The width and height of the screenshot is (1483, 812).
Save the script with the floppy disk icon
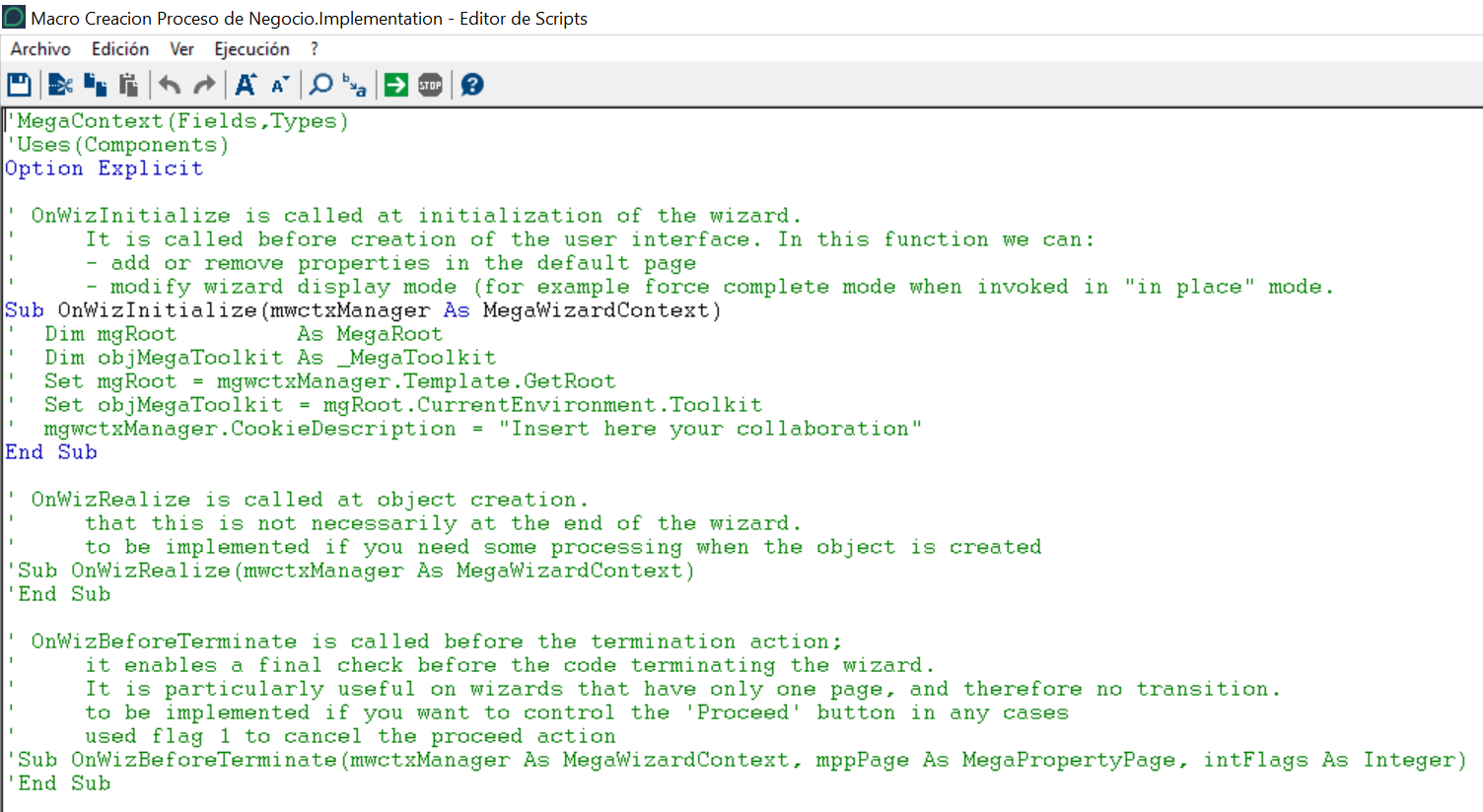[x=19, y=85]
